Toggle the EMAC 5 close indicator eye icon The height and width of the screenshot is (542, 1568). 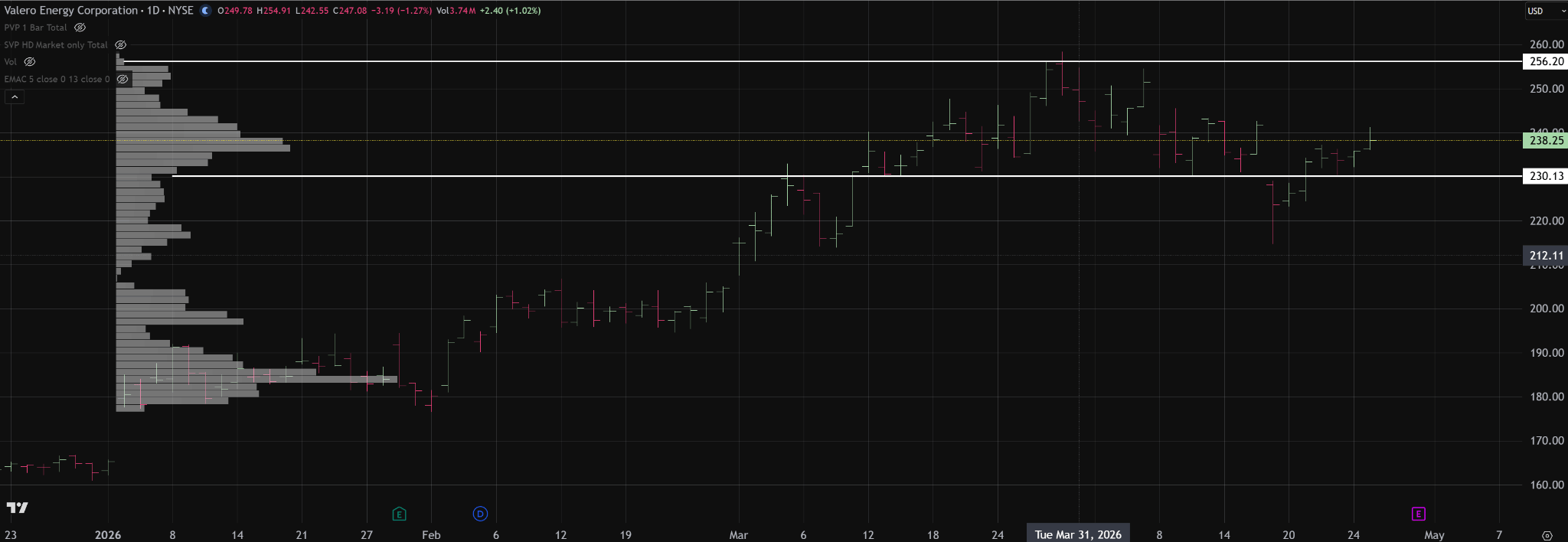click(x=122, y=80)
